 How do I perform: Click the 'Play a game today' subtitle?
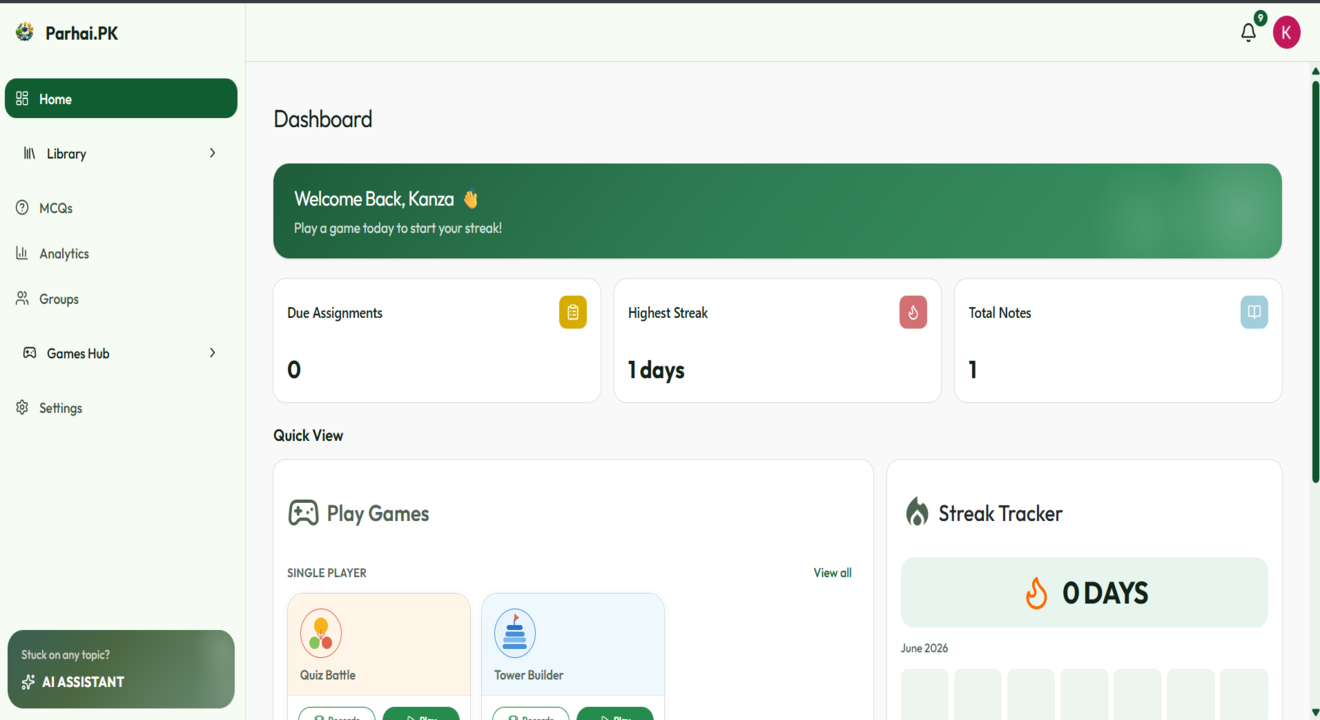pos(398,228)
